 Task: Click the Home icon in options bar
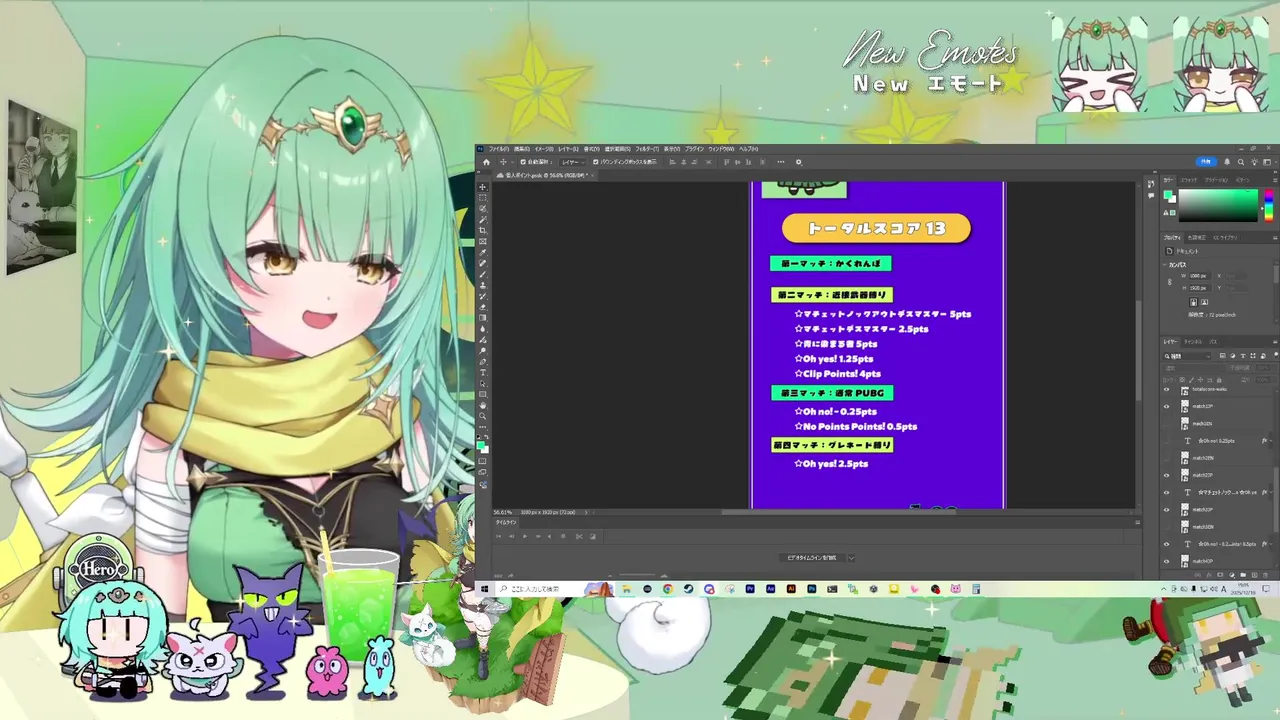[x=486, y=162]
